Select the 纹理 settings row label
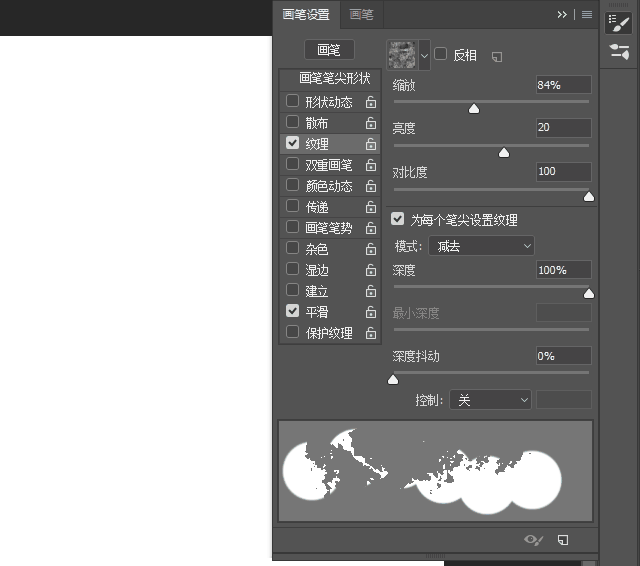The width and height of the screenshot is (640, 566). [x=317, y=144]
